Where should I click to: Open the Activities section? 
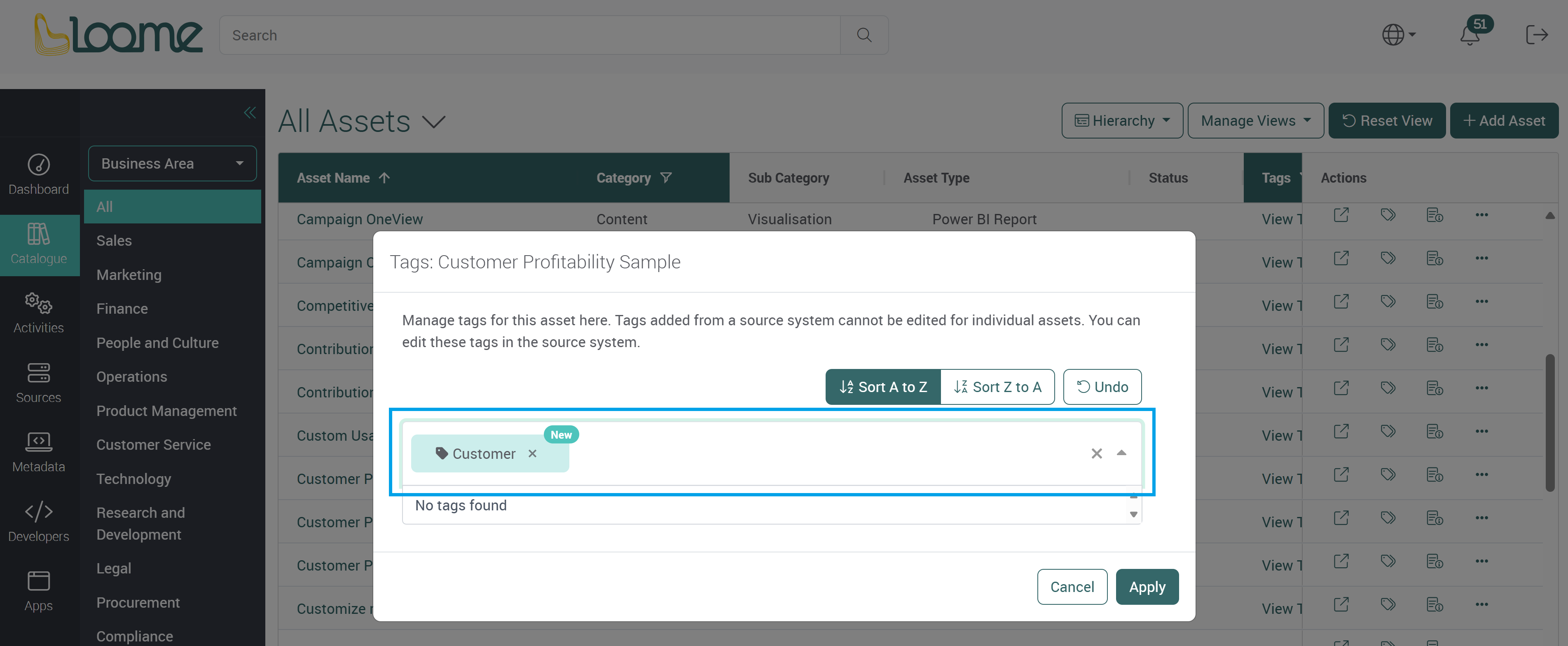point(38,313)
